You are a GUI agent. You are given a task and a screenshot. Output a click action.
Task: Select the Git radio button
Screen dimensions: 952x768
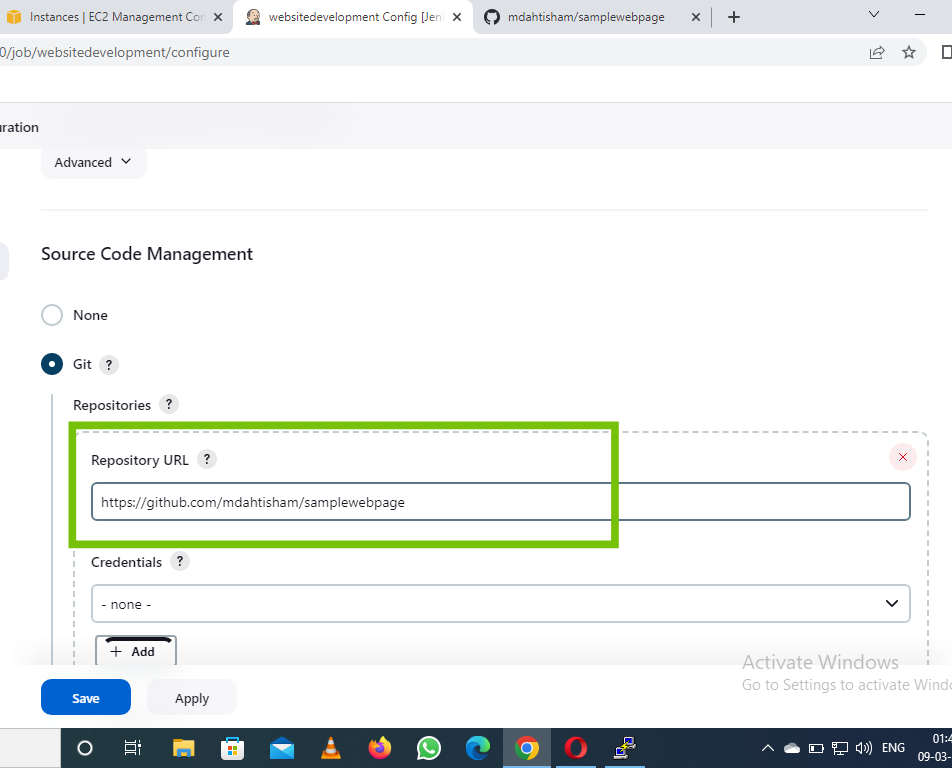[52, 364]
